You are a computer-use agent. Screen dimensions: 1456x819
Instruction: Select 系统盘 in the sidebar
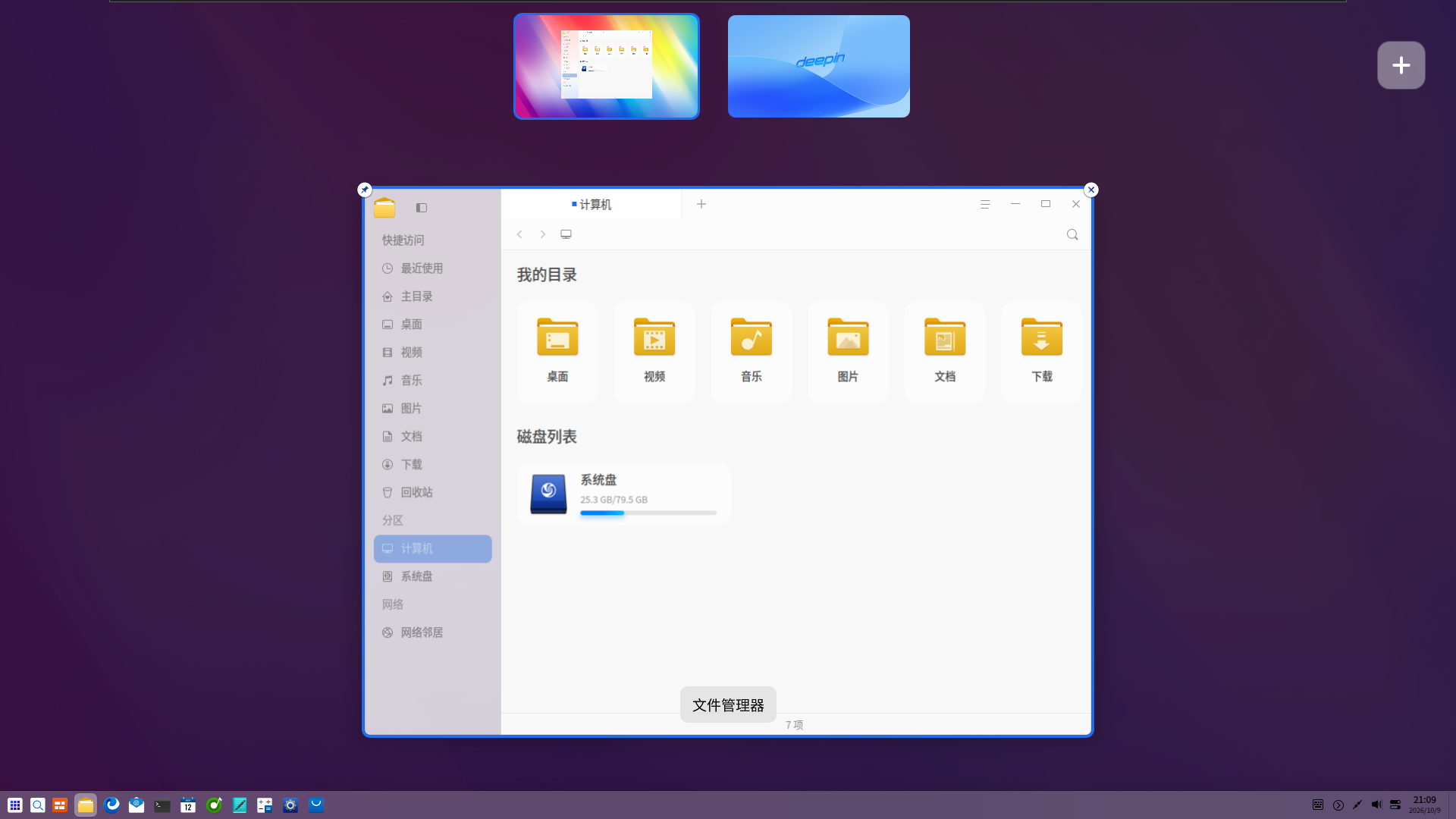pos(432,577)
